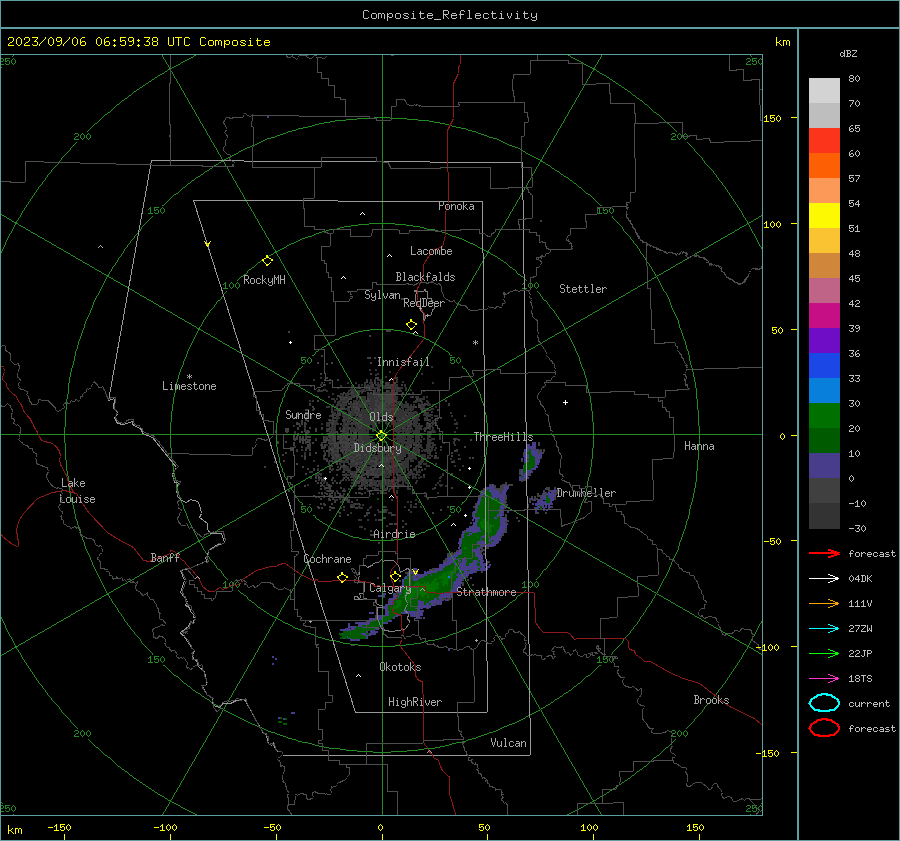The image size is (900, 841).
Task: Click the red forecast ellipse legend icon
Action: tap(824, 728)
